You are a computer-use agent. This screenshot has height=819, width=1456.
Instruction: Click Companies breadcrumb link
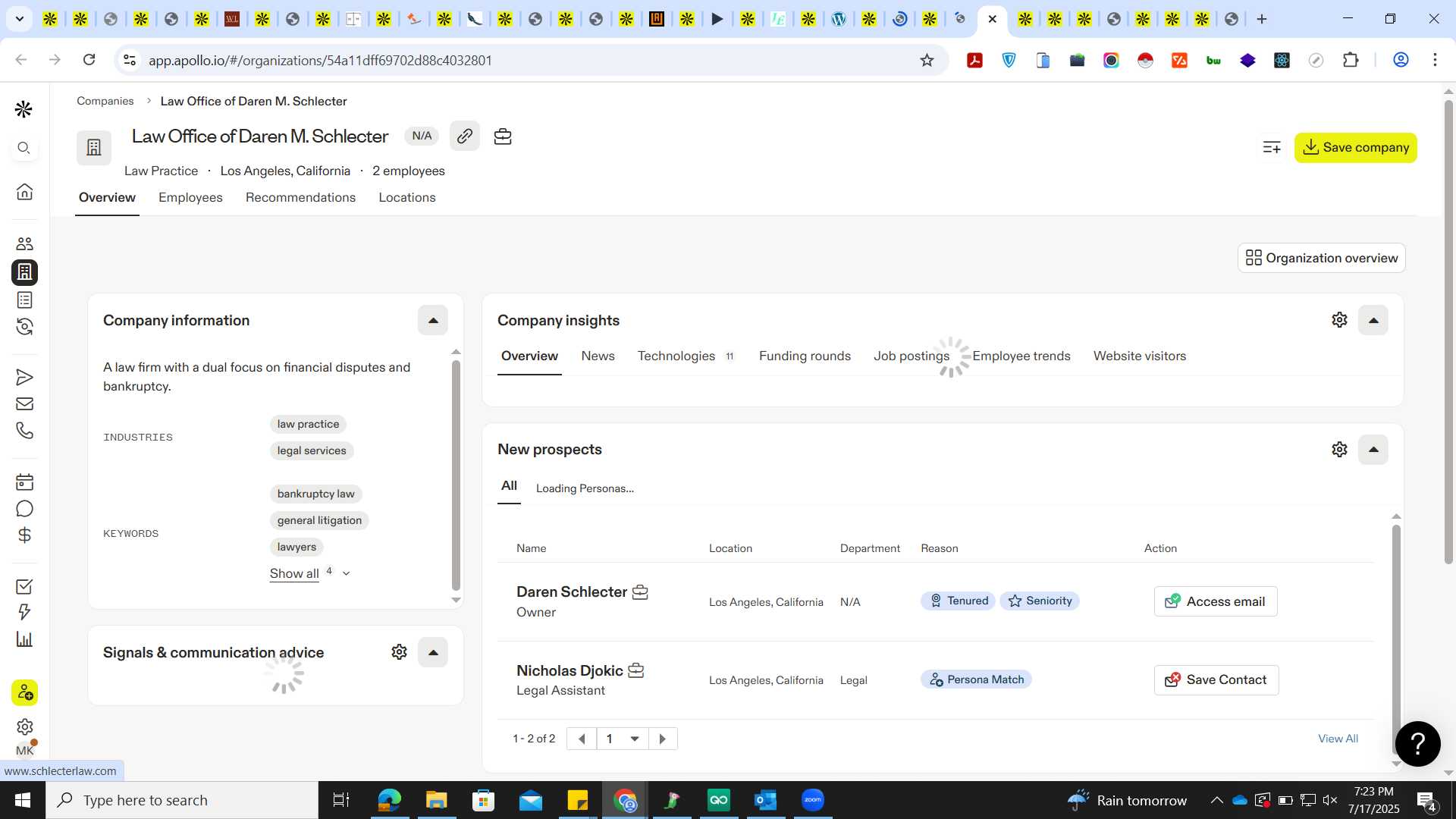pyautogui.click(x=105, y=101)
